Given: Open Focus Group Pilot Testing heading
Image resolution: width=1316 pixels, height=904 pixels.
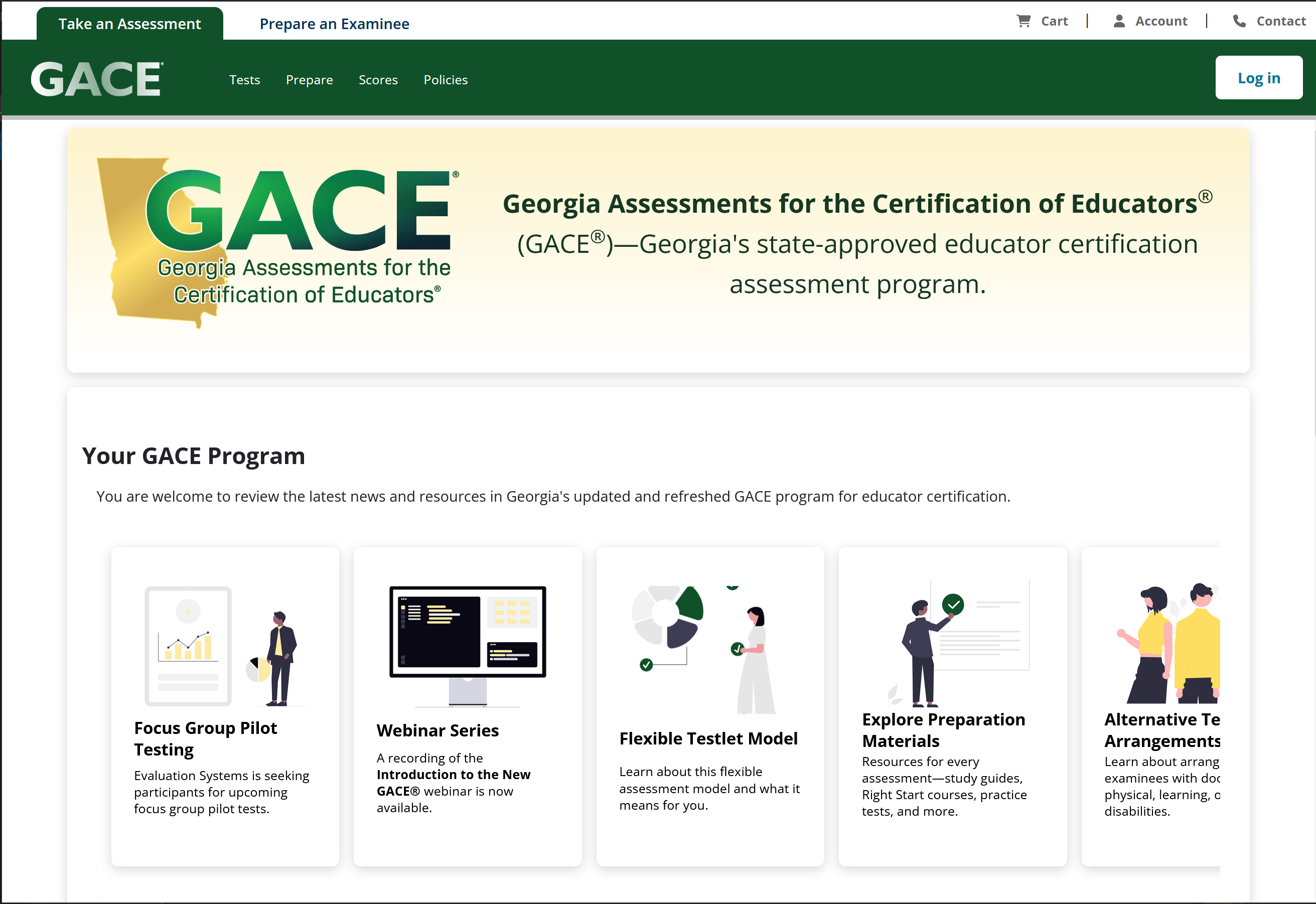Looking at the screenshot, I should (x=206, y=738).
